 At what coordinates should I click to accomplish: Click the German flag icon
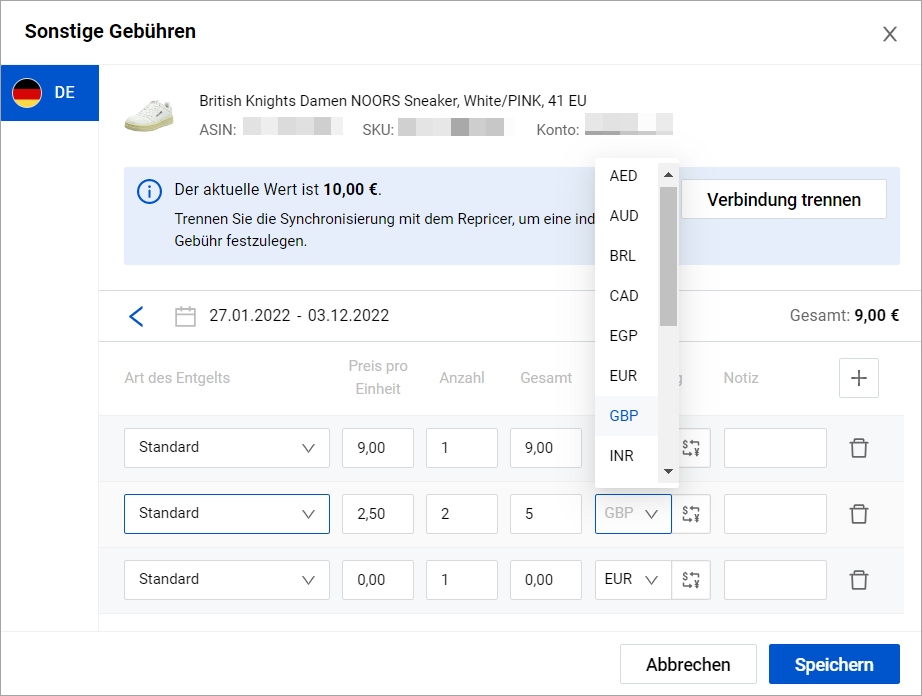tap(27, 93)
